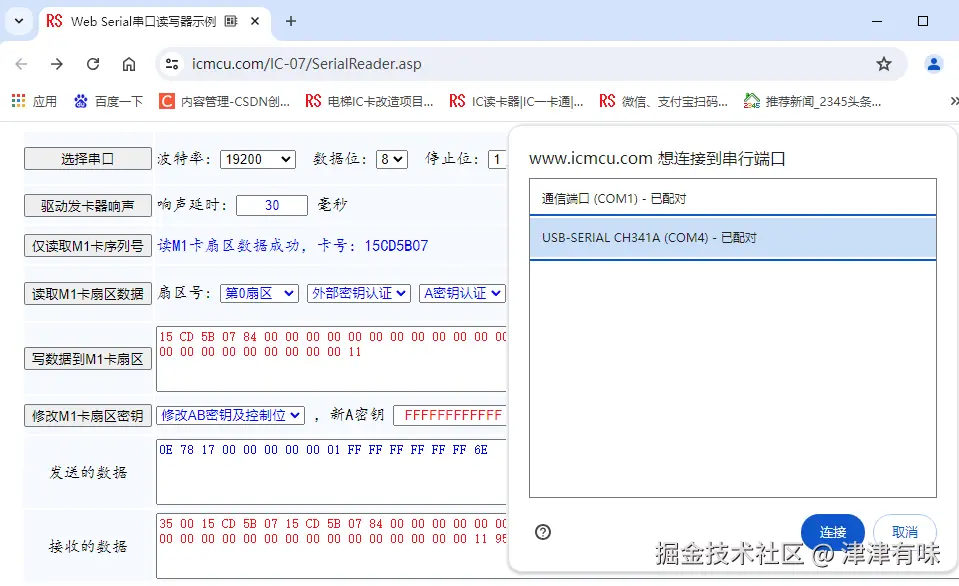The height and width of the screenshot is (586, 959).
Task: Go back to previous page
Action: (21, 64)
